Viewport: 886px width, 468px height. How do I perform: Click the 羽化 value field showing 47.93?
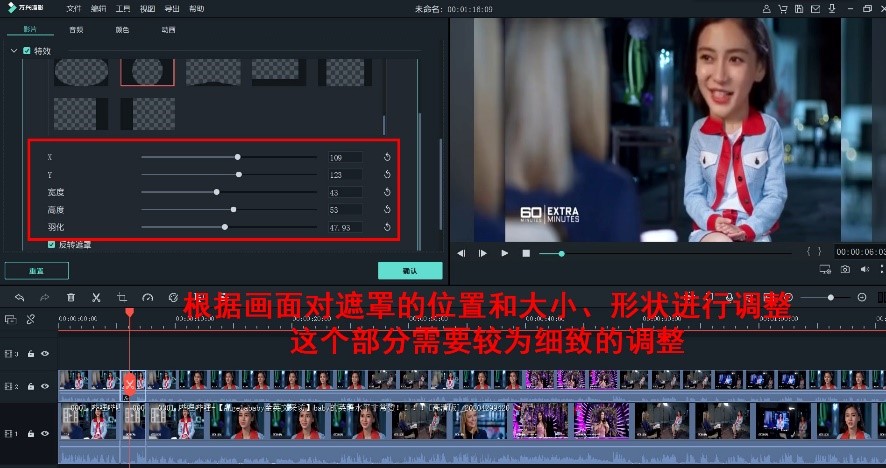(345, 228)
